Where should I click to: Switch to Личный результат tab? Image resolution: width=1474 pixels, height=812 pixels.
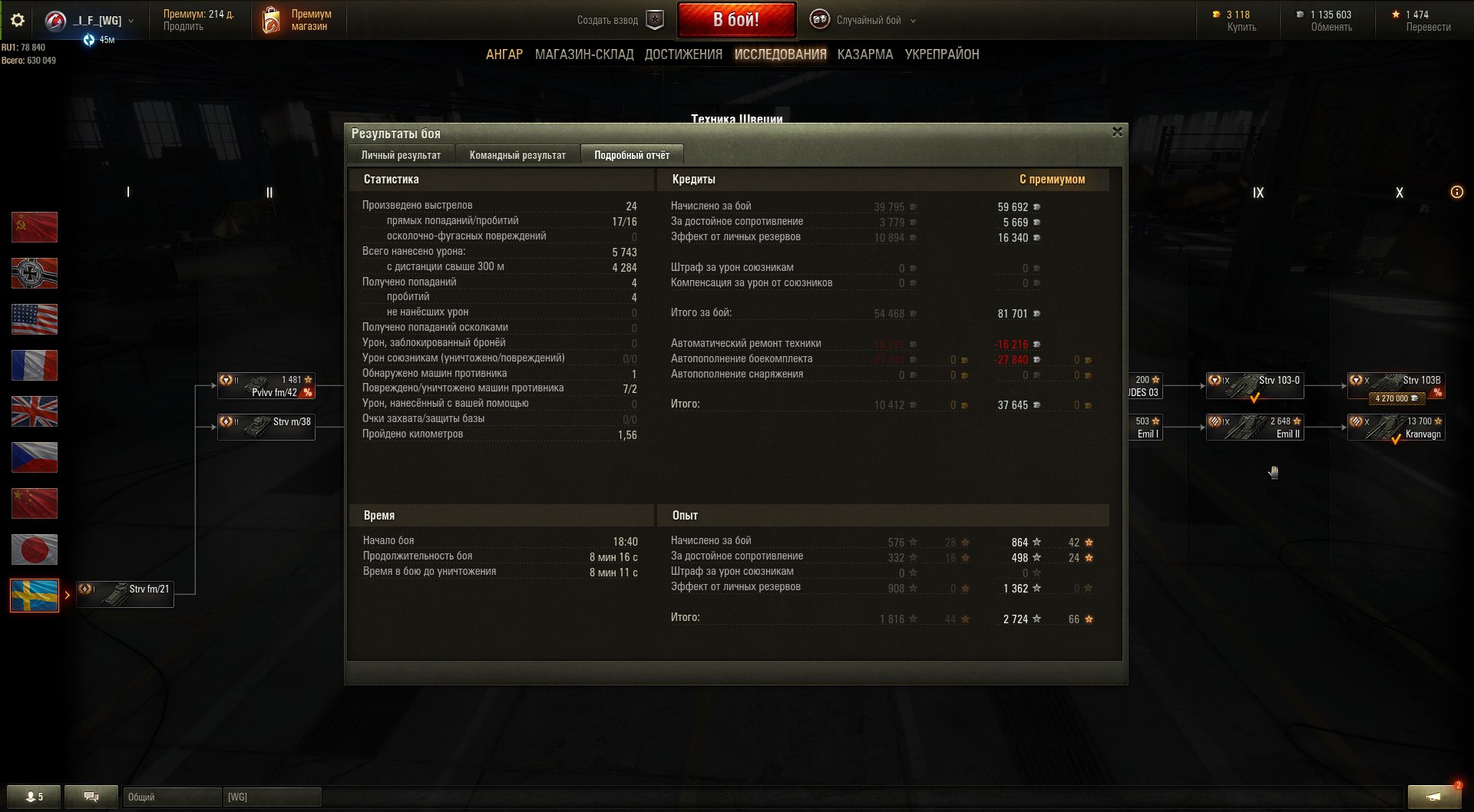click(x=401, y=155)
